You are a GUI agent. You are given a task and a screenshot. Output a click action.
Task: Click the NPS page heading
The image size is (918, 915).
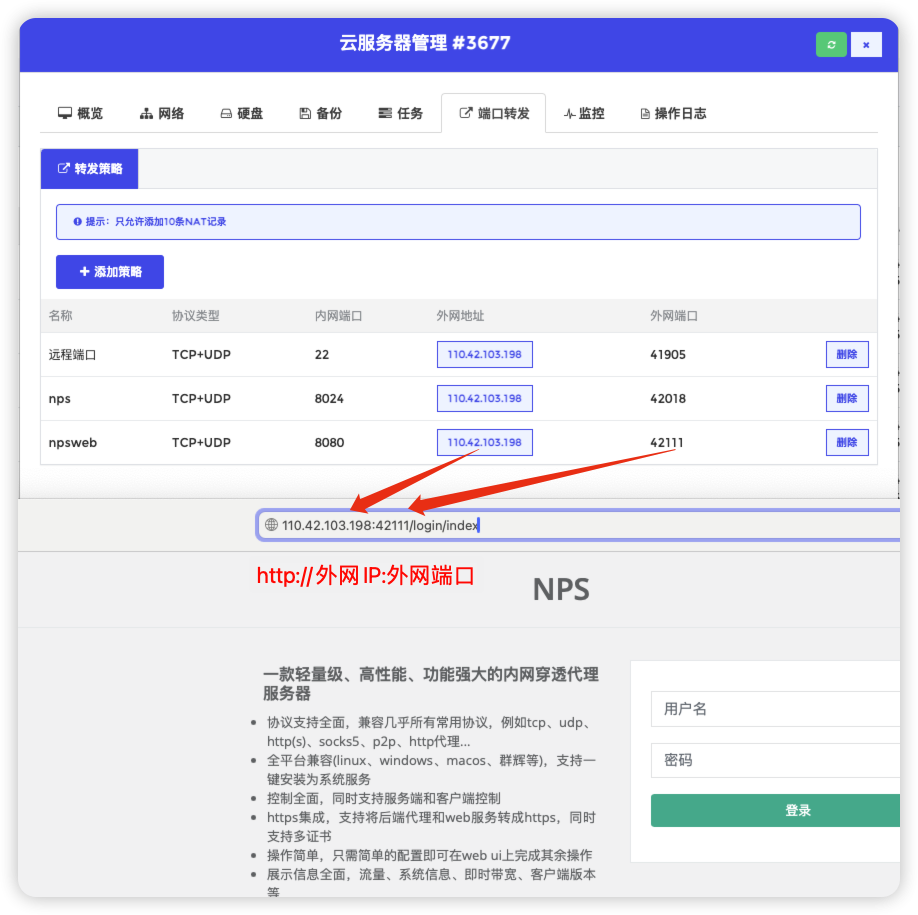pyautogui.click(x=561, y=589)
